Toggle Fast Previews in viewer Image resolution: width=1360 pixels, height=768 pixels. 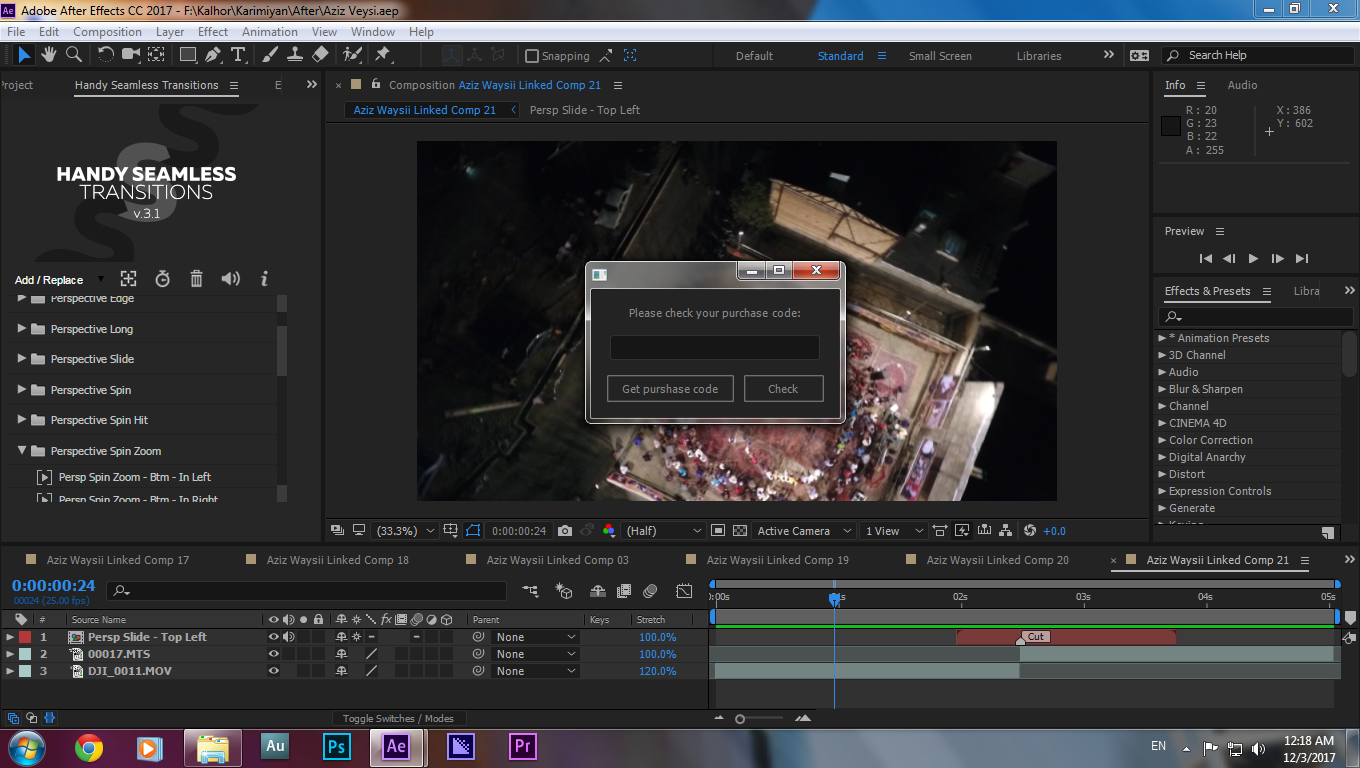tap(962, 531)
